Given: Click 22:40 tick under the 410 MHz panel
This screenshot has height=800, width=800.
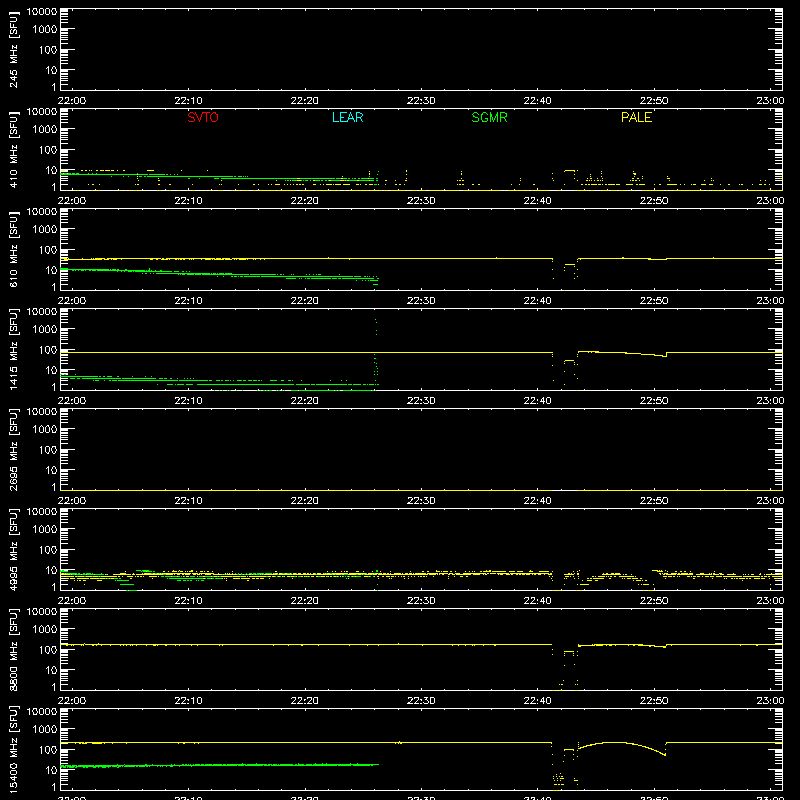Looking at the screenshot, I should 537,201.
